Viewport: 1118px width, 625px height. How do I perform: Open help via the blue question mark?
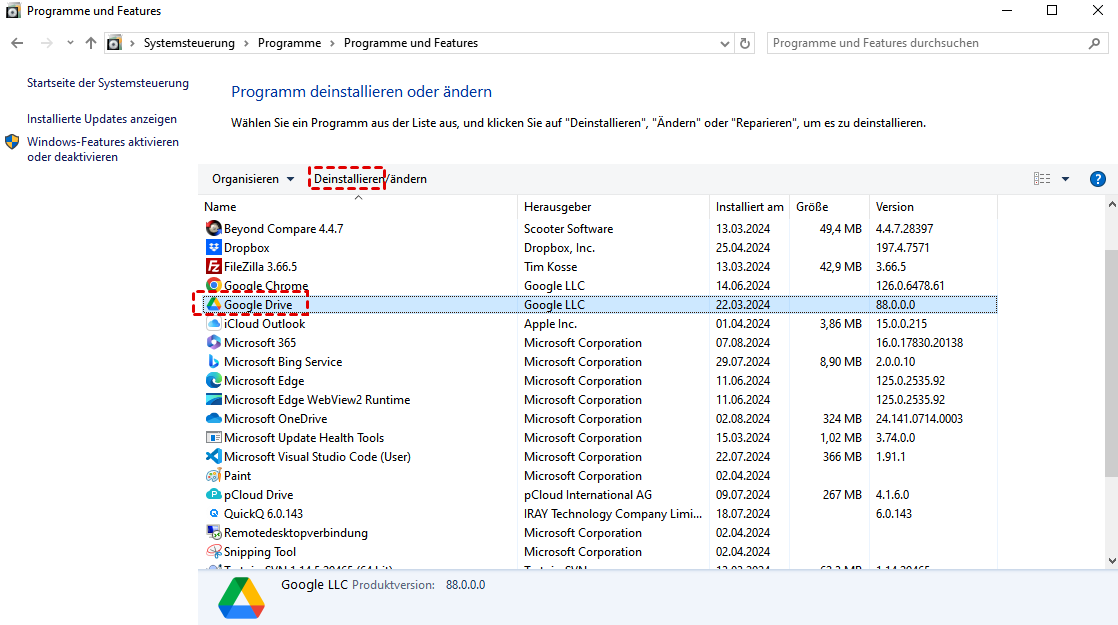pyautogui.click(x=1097, y=179)
